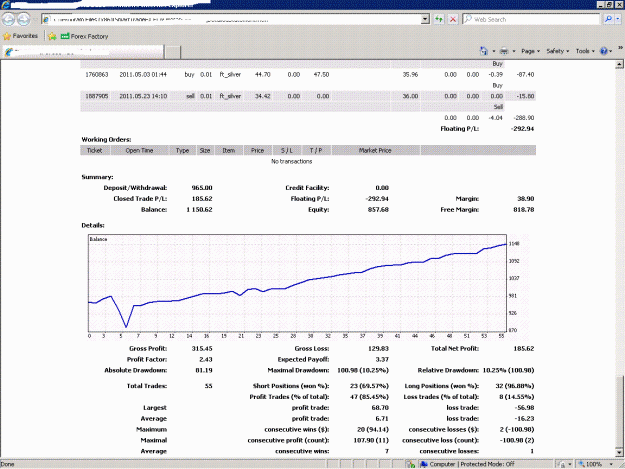Select ticket number 1887905
Screen dimensions: 625x469
(x=96, y=96)
